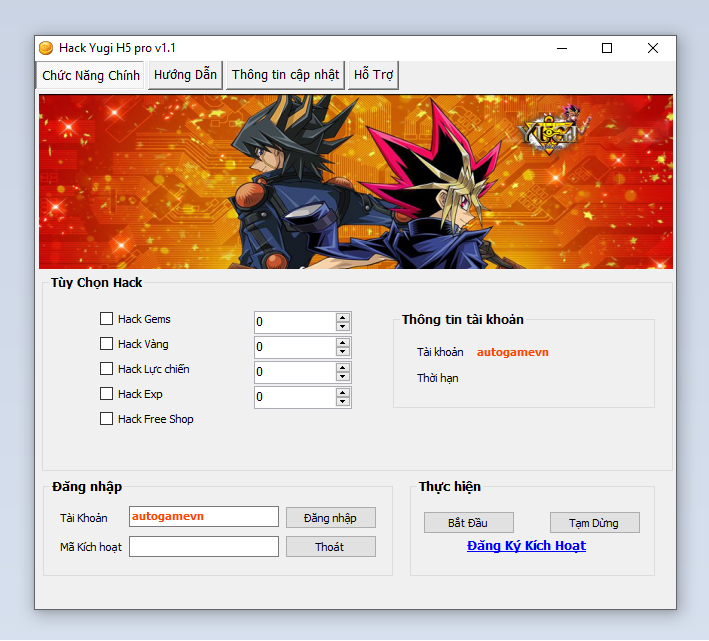
Task: Click the Bắt Đầu button
Action: (x=468, y=523)
